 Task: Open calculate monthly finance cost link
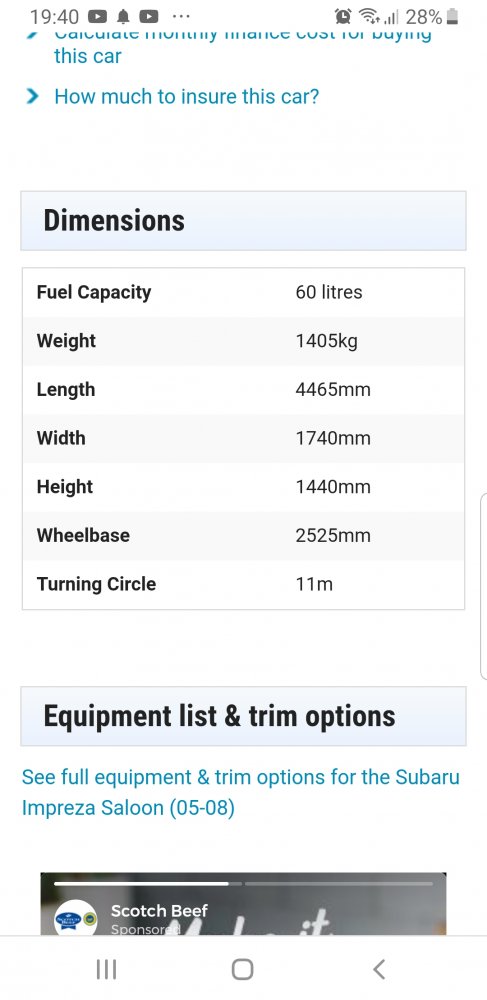click(x=242, y=45)
